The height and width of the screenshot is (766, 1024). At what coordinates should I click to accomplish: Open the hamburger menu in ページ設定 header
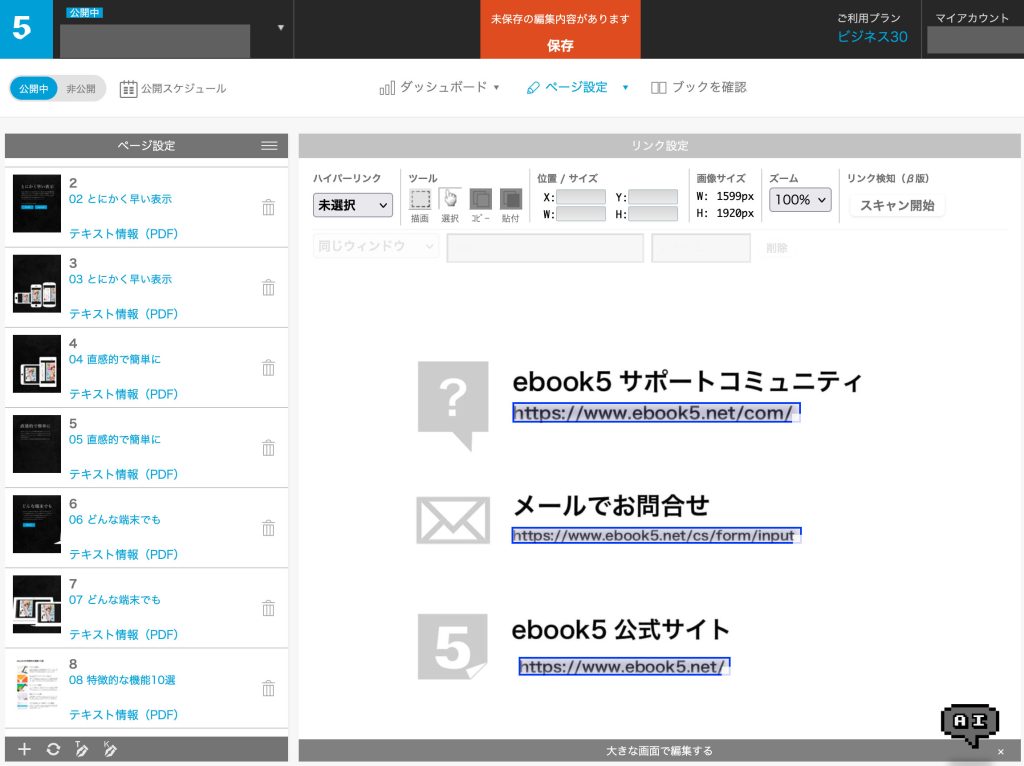coord(269,146)
